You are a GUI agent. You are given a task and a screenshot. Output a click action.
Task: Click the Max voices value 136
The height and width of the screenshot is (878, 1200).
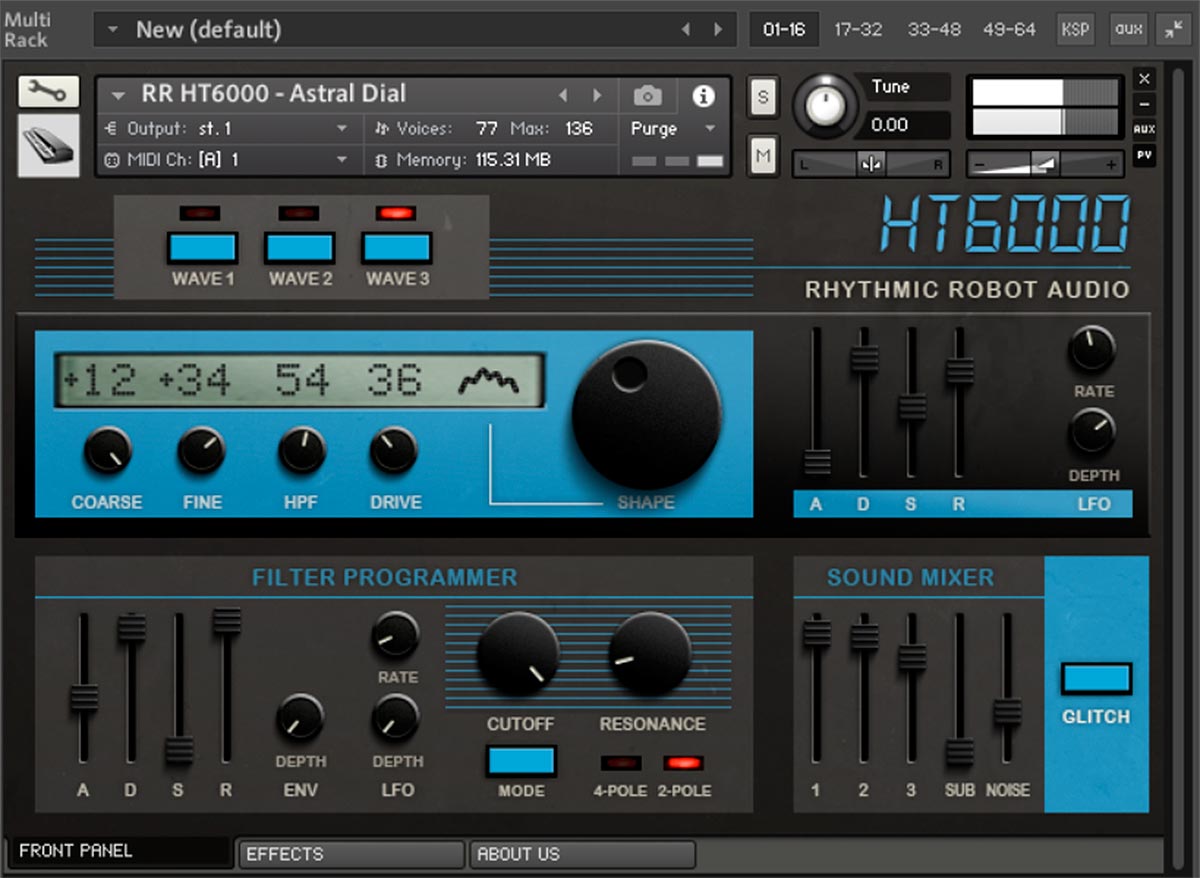(579, 129)
